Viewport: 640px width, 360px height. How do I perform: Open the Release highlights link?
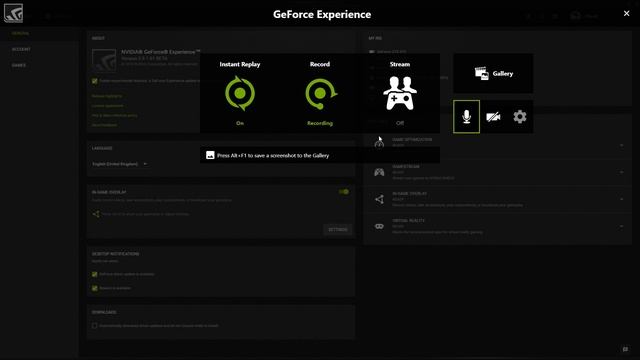[x=107, y=96]
